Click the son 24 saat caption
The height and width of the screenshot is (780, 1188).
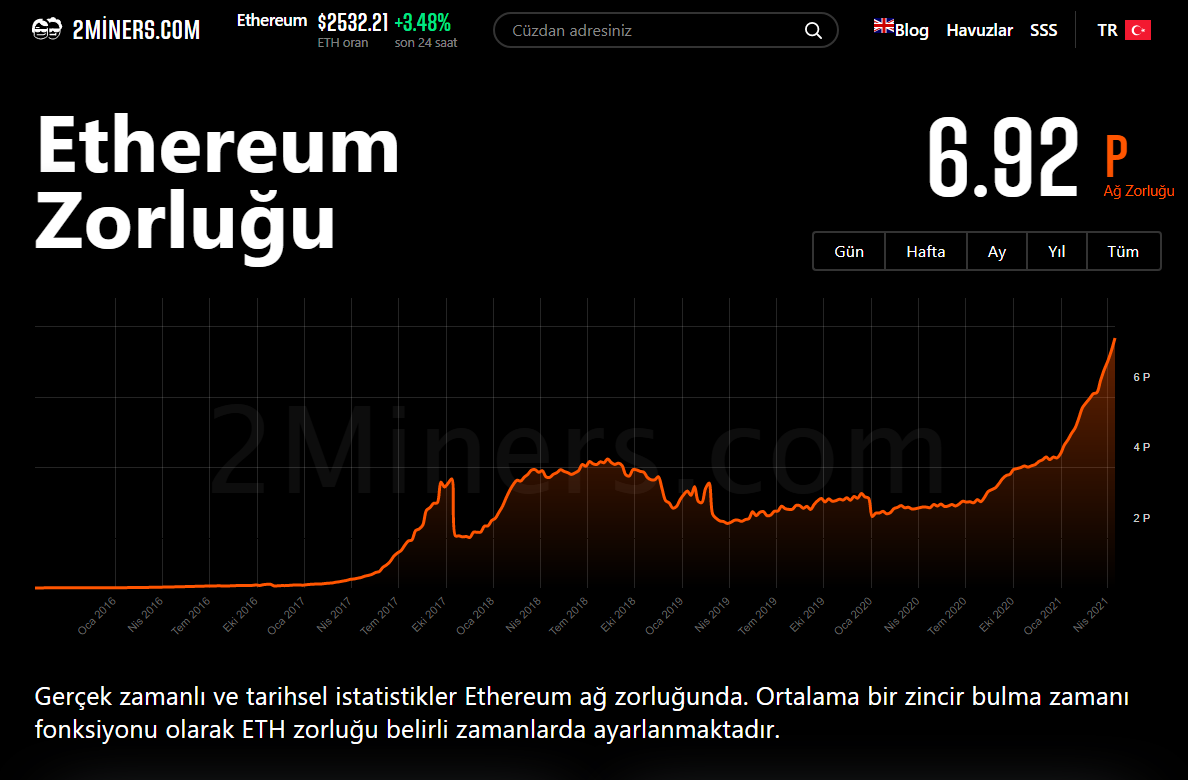(x=426, y=43)
